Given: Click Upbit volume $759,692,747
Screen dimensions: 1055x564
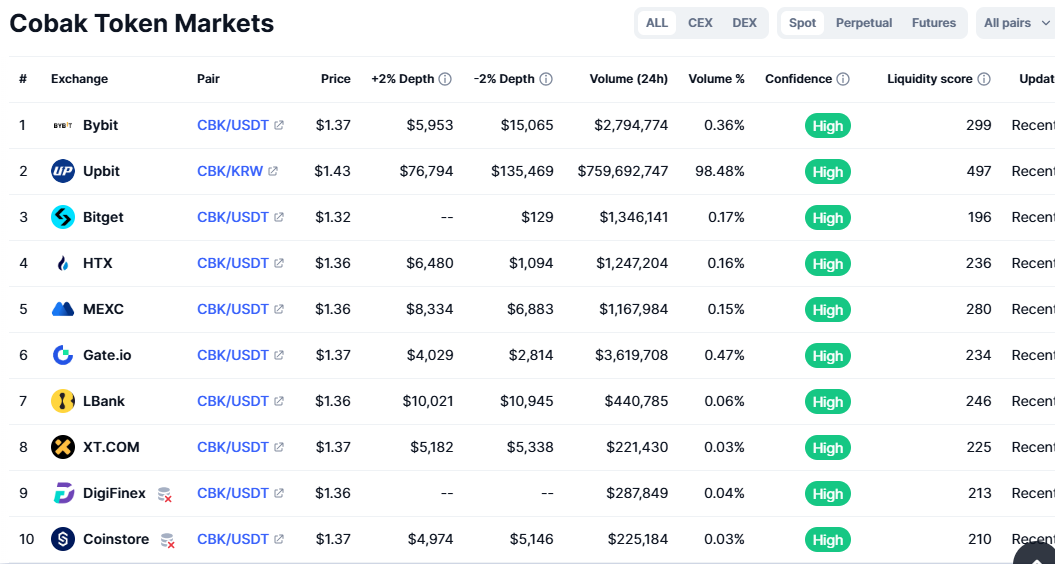Looking at the screenshot, I should 623,171.
